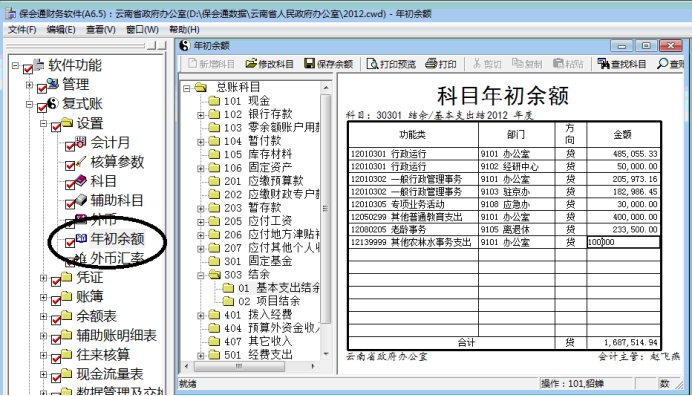Open 辅助账明细表 in left tree
Screen dimensions: 692x396
117,335
